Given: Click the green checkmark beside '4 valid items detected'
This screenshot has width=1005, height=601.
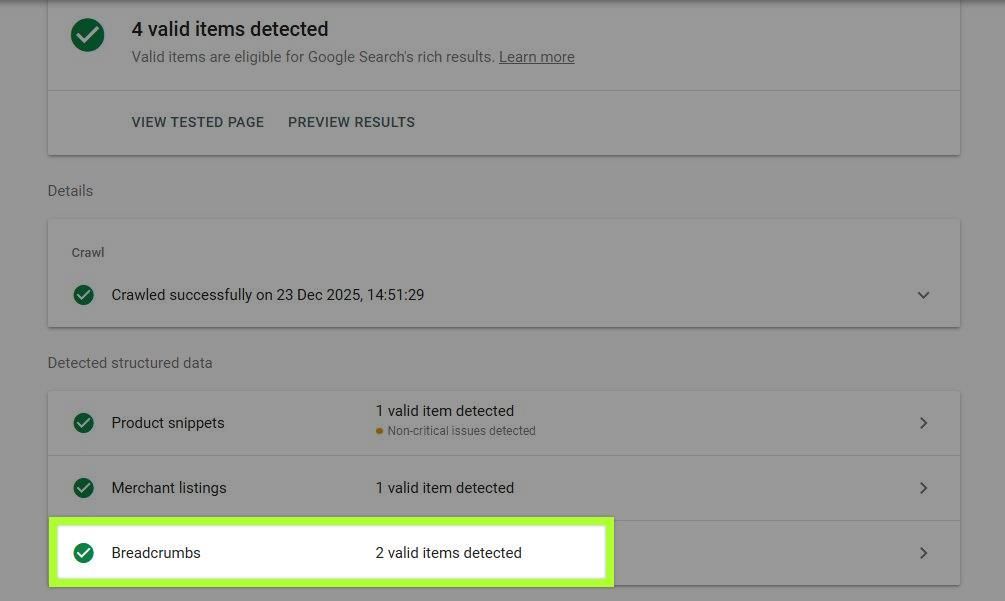Looking at the screenshot, I should pyautogui.click(x=86, y=35).
